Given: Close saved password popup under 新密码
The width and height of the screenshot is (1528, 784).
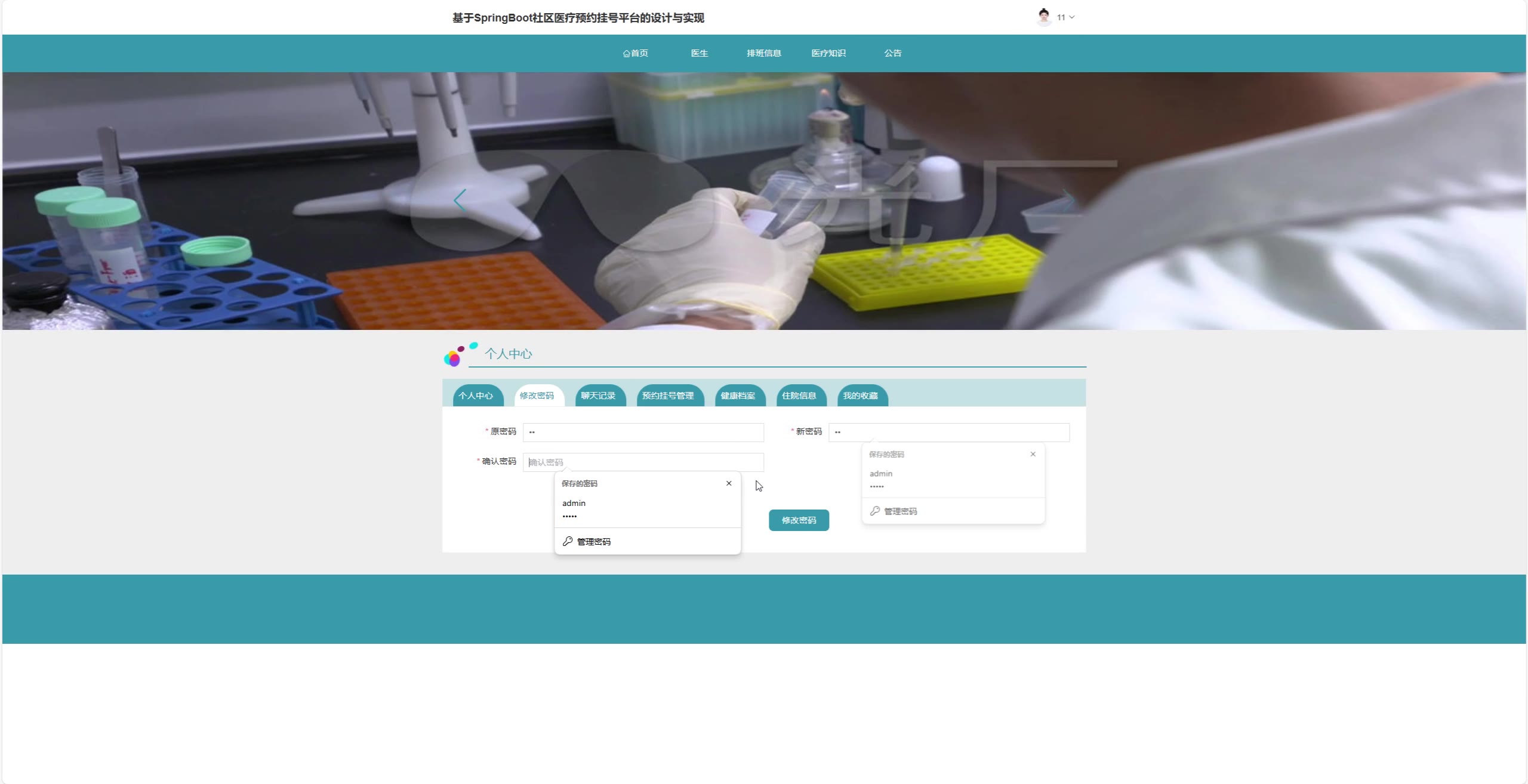Looking at the screenshot, I should coord(1033,454).
